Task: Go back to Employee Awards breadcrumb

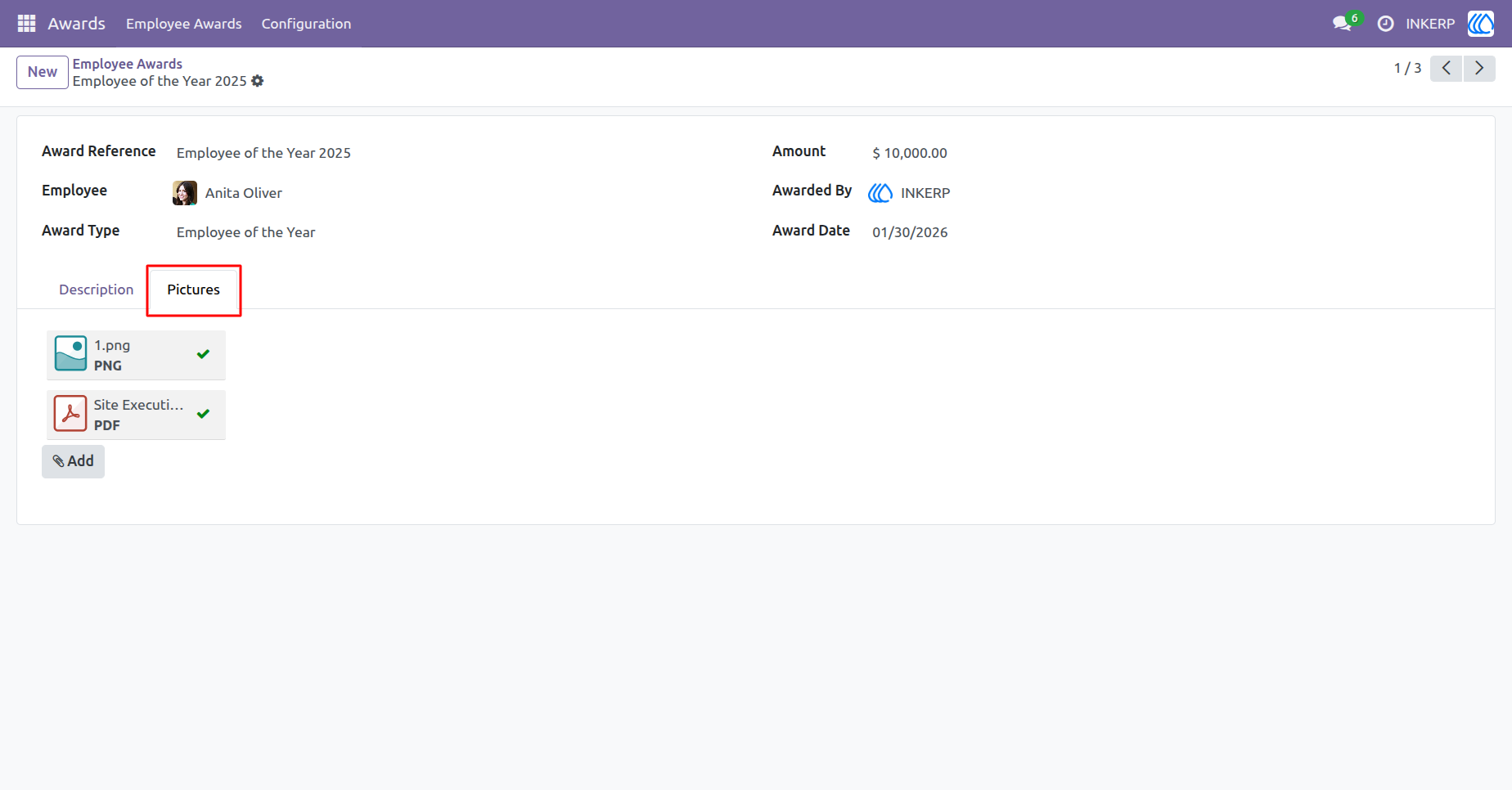Action: pos(128,64)
